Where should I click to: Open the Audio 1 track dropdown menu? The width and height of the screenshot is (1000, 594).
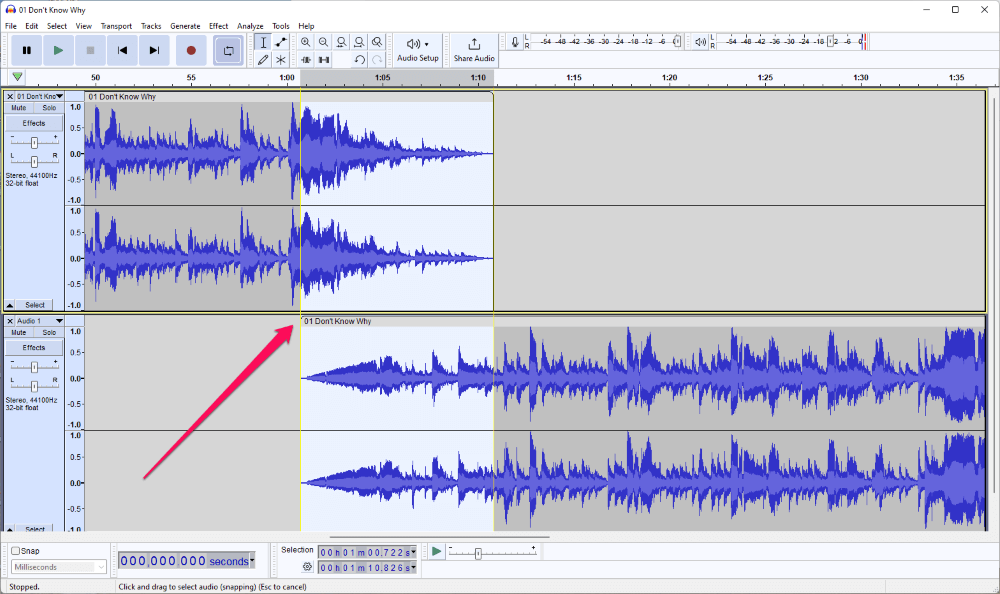point(40,321)
